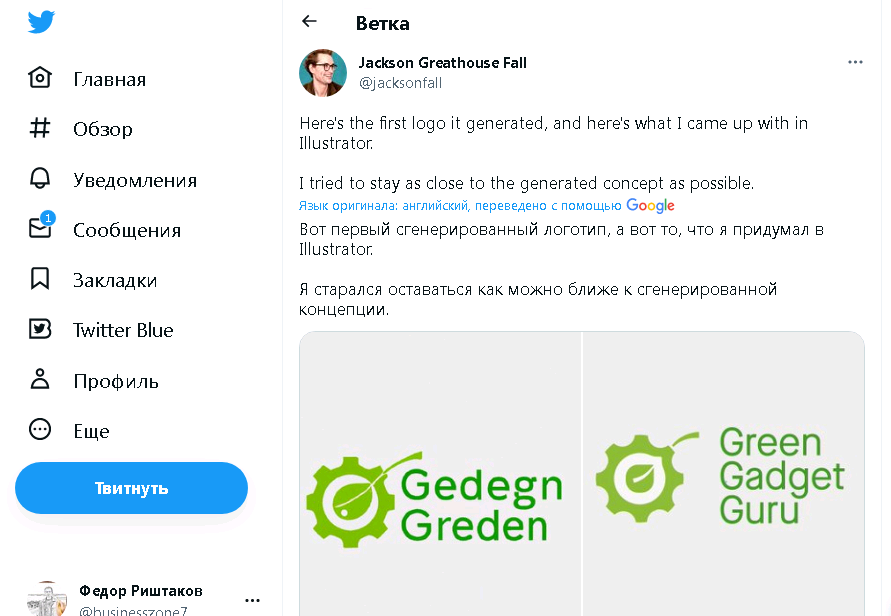The width and height of the screenshot is (891, 616).
Task: Click the Twitter bird logo
Action: 41,20
